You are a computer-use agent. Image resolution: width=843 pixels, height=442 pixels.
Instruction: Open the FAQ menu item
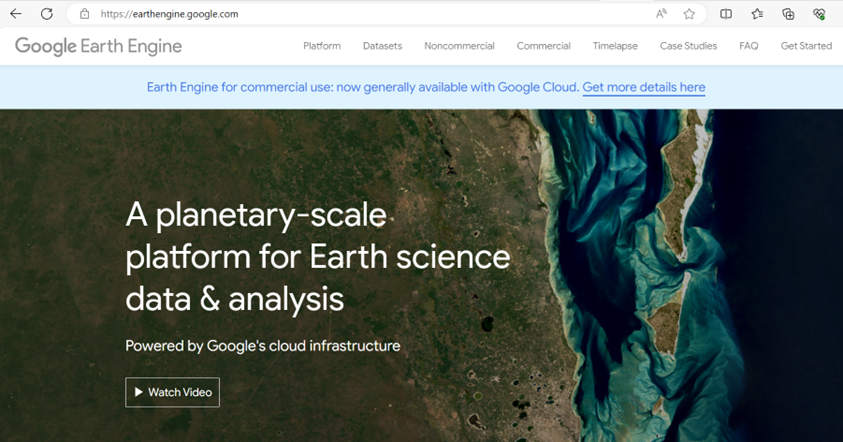coord(748,46)
